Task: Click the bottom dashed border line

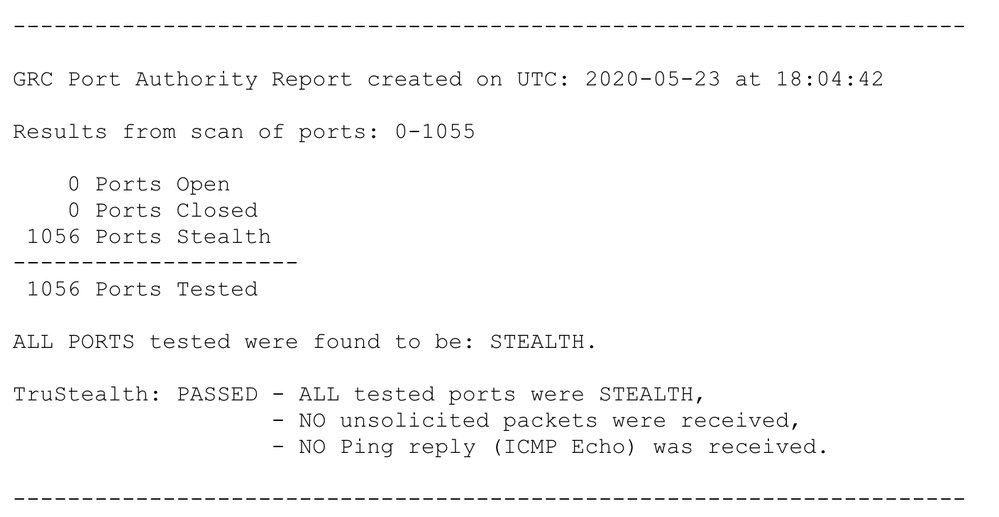Action: click(489, 497)
